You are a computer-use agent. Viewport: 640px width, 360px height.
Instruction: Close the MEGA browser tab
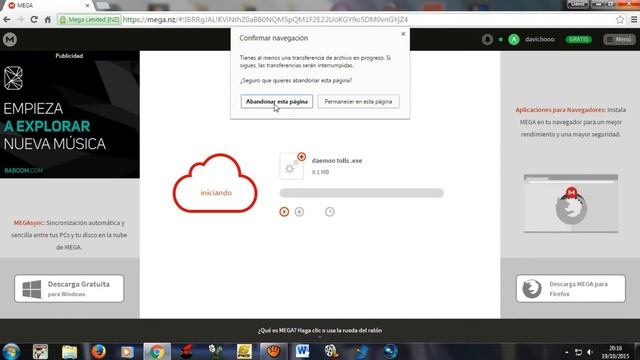point(87,6)
